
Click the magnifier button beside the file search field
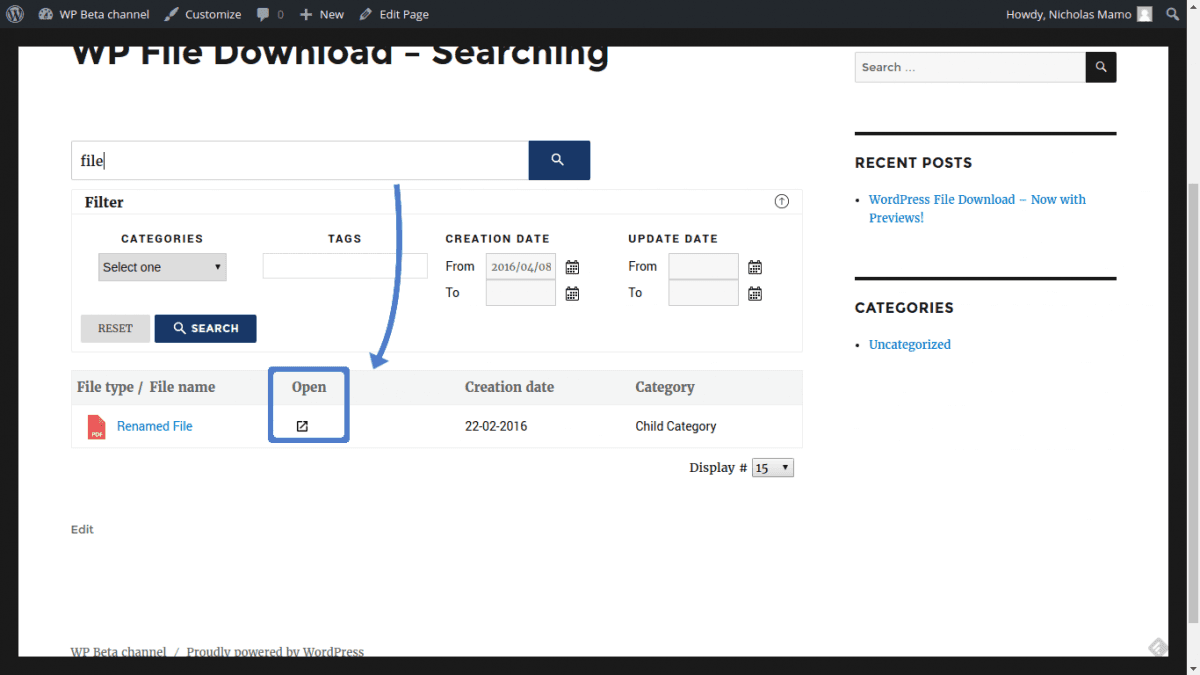(559, 160)
